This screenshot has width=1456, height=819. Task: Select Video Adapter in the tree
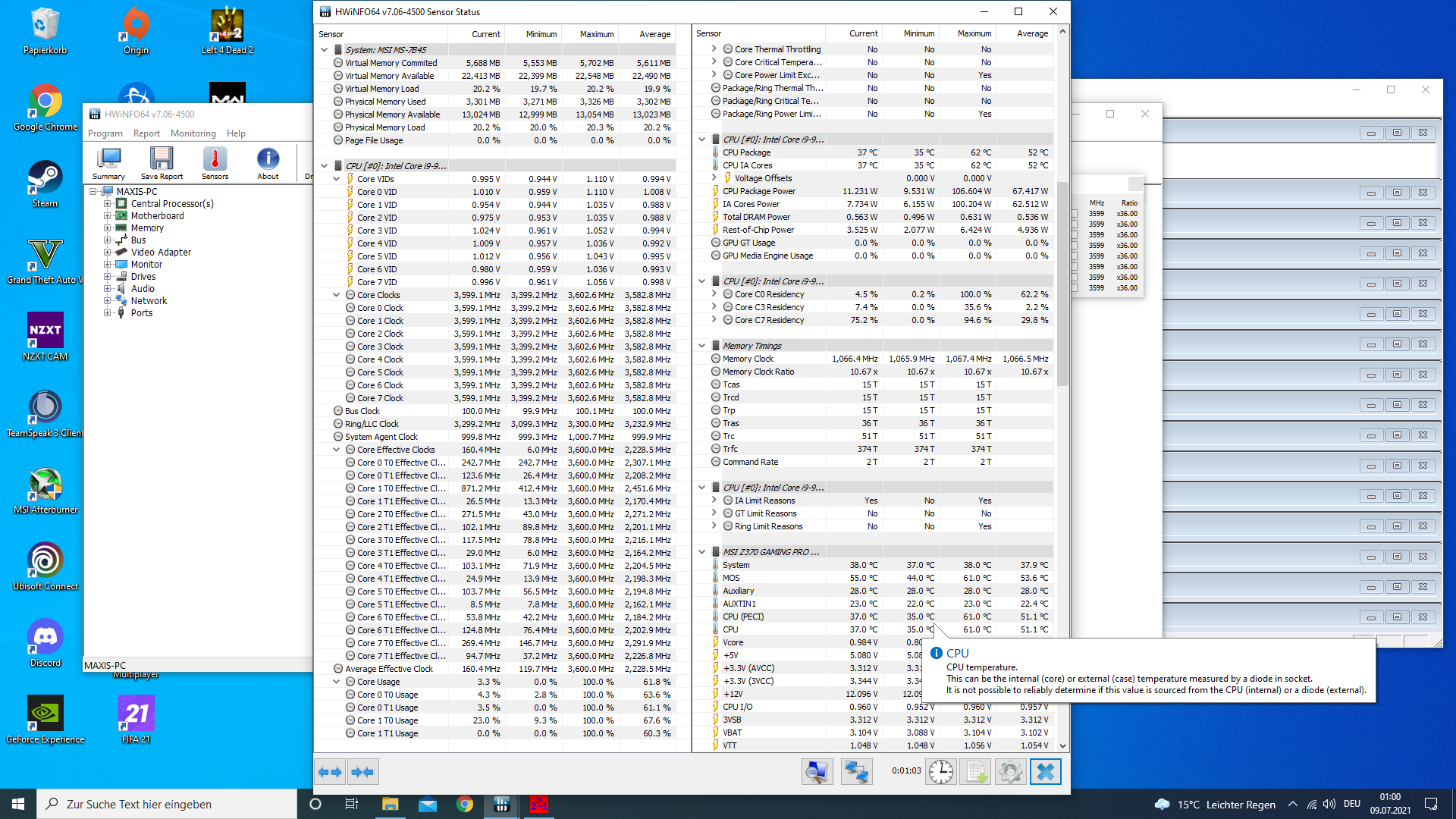coord(161,253)
